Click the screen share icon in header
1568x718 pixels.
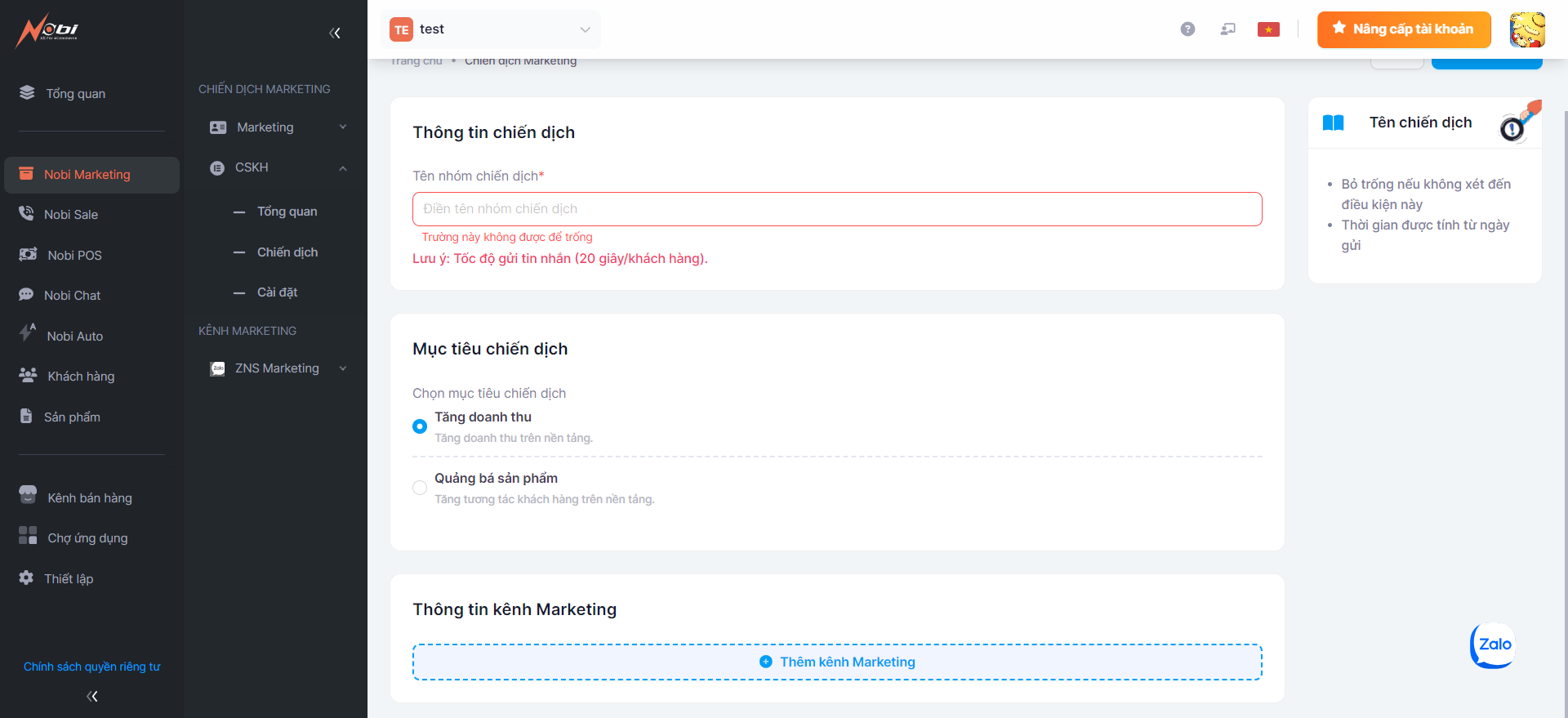[x=1227, y=29]
